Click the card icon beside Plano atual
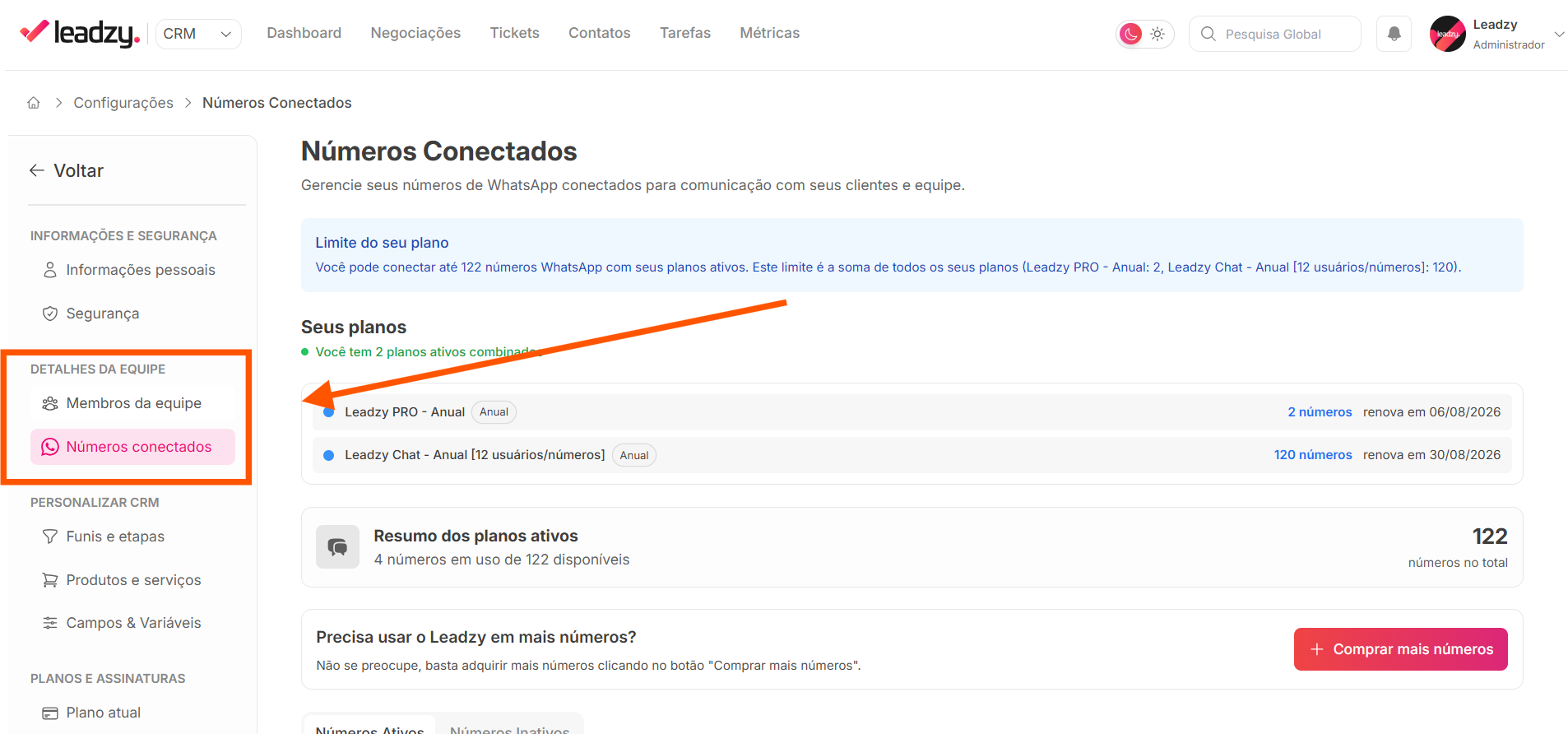Image resolution: width=1568 pixels, height=734 pixels. point(50,713)
